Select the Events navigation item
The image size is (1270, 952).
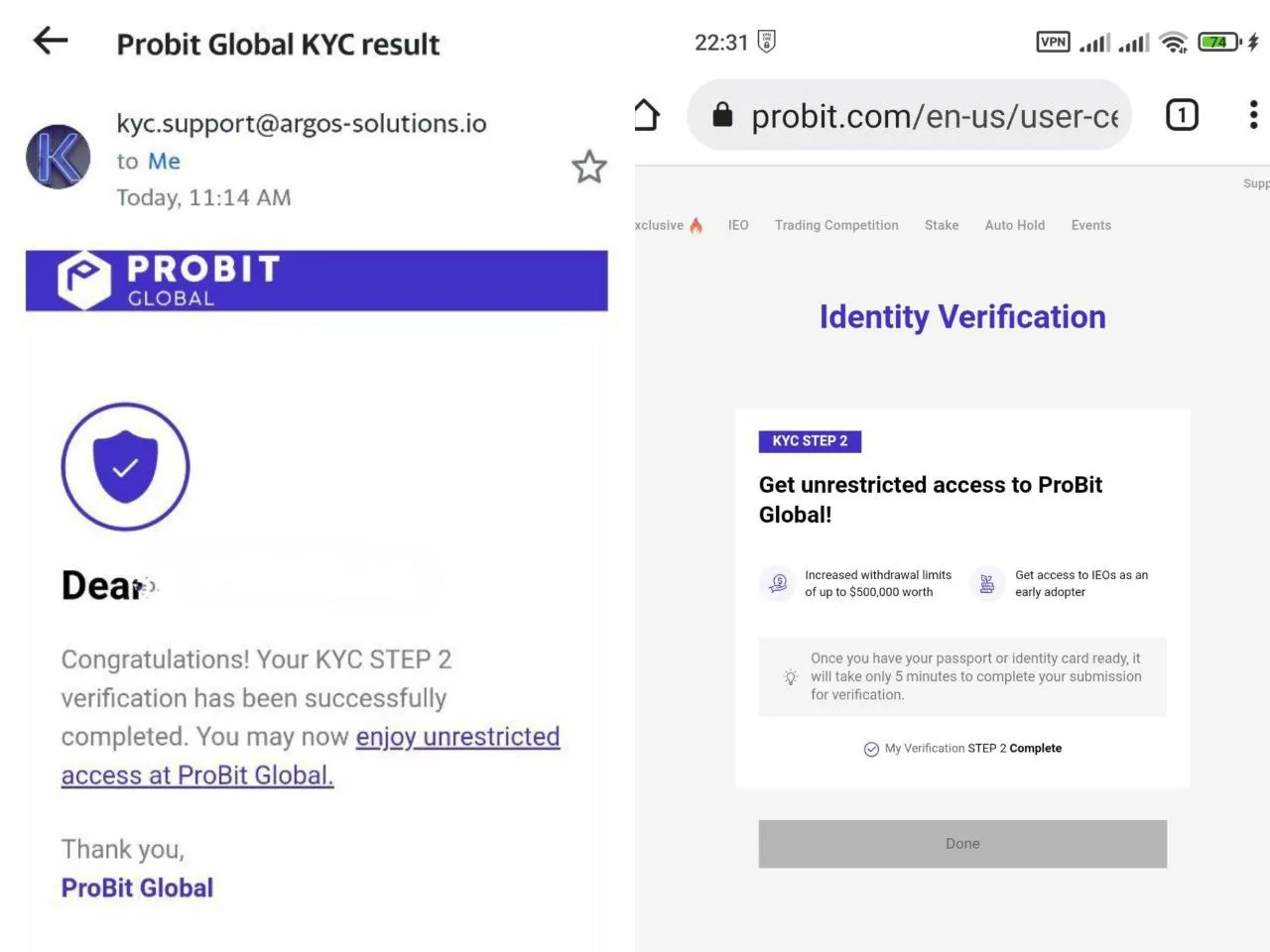click(x=1090, y=225)
